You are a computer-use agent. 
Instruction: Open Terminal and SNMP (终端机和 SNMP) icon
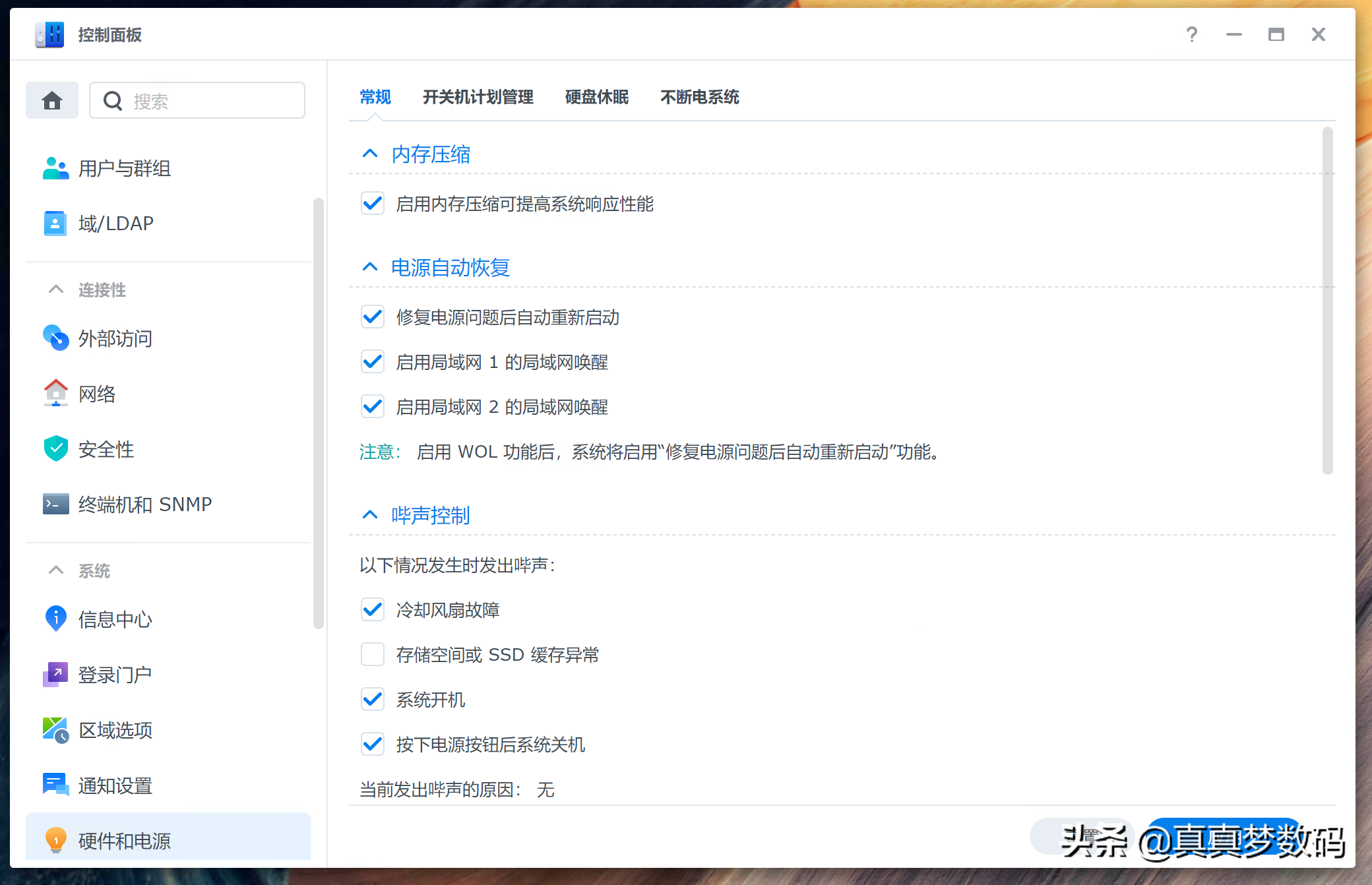[x=55, y=504]
